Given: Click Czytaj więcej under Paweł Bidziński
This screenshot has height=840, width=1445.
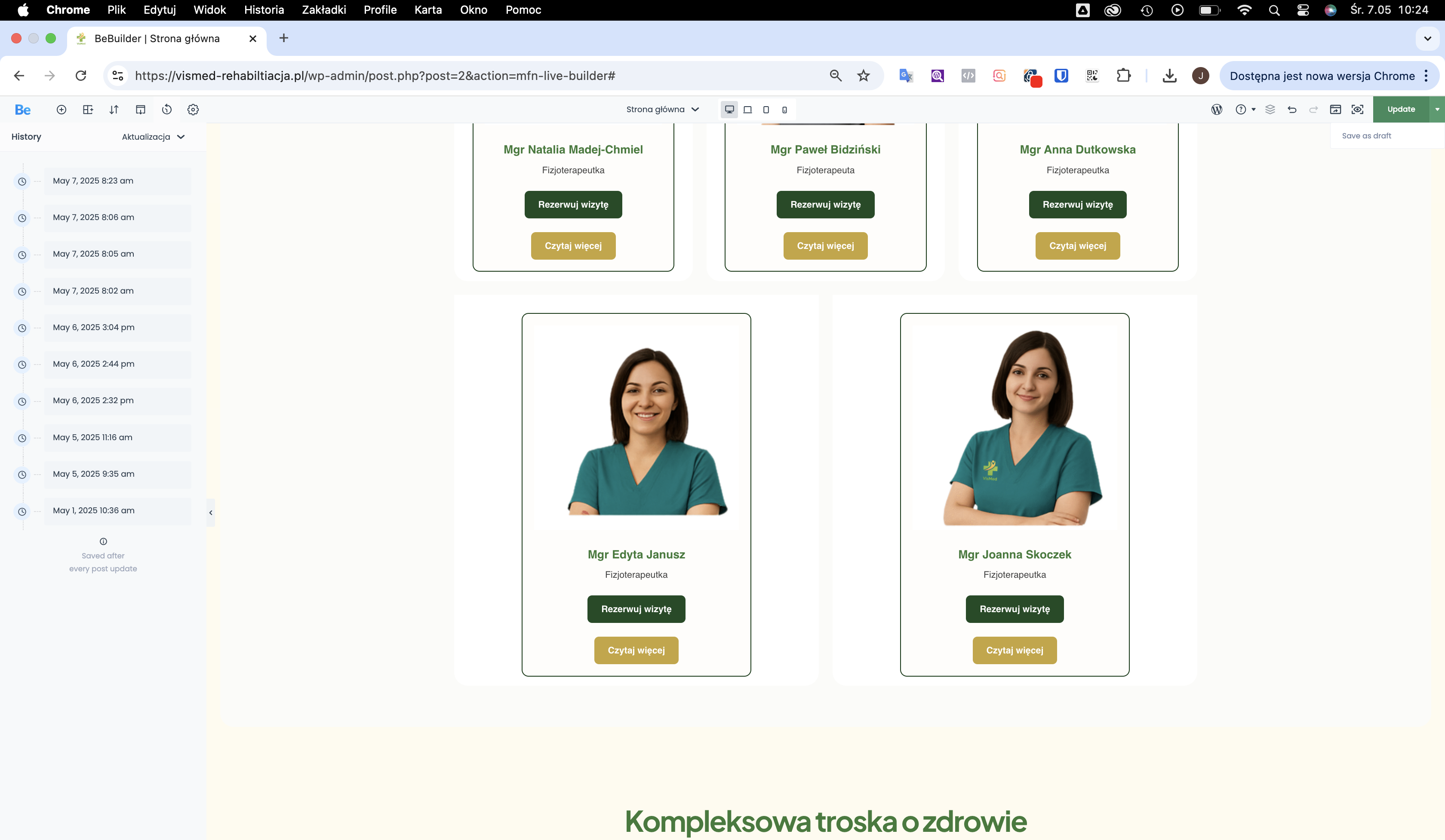Looking at the screenshot, I should 825,246.
